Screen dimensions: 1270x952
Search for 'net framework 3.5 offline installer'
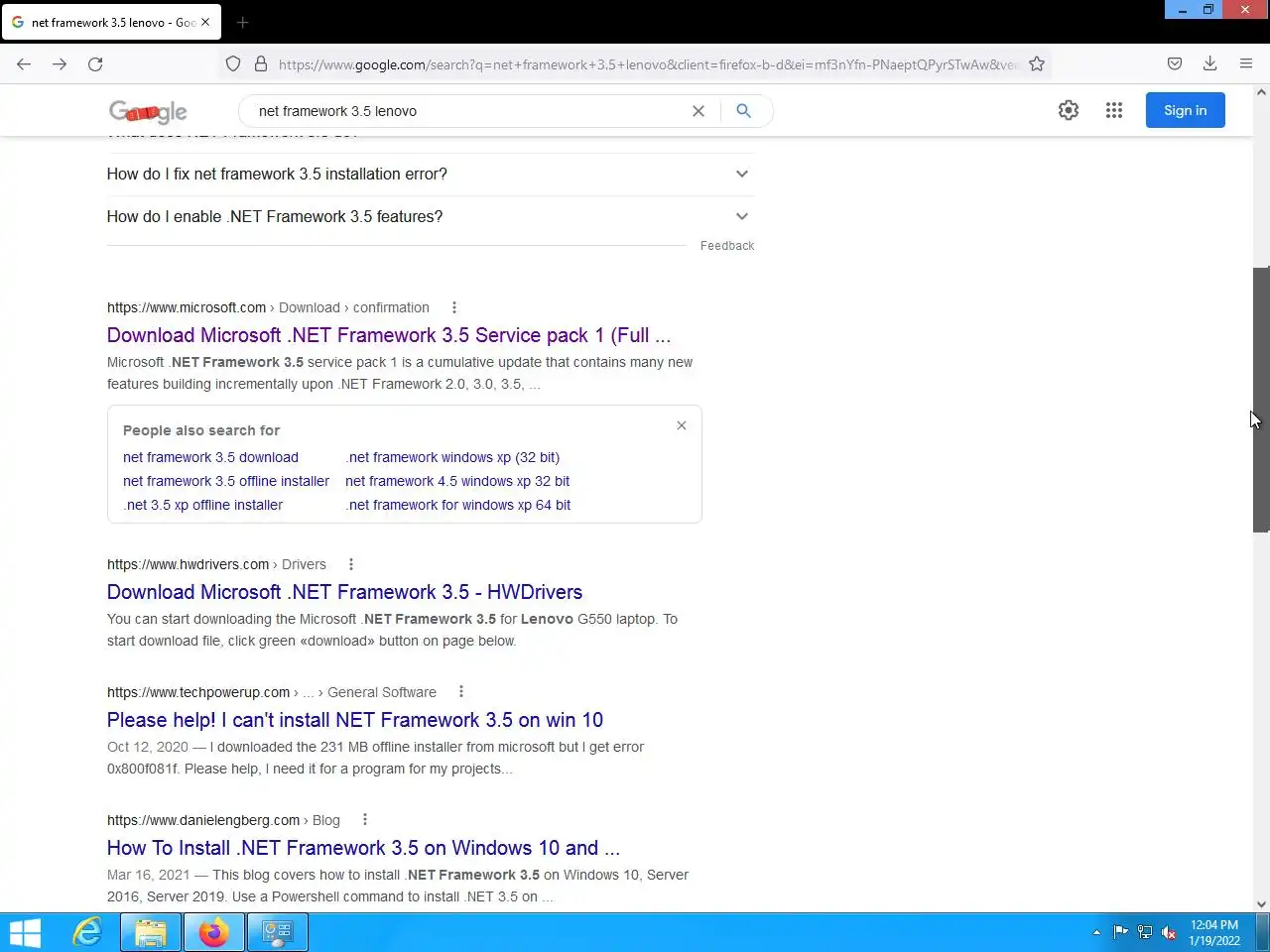[226, 481]
